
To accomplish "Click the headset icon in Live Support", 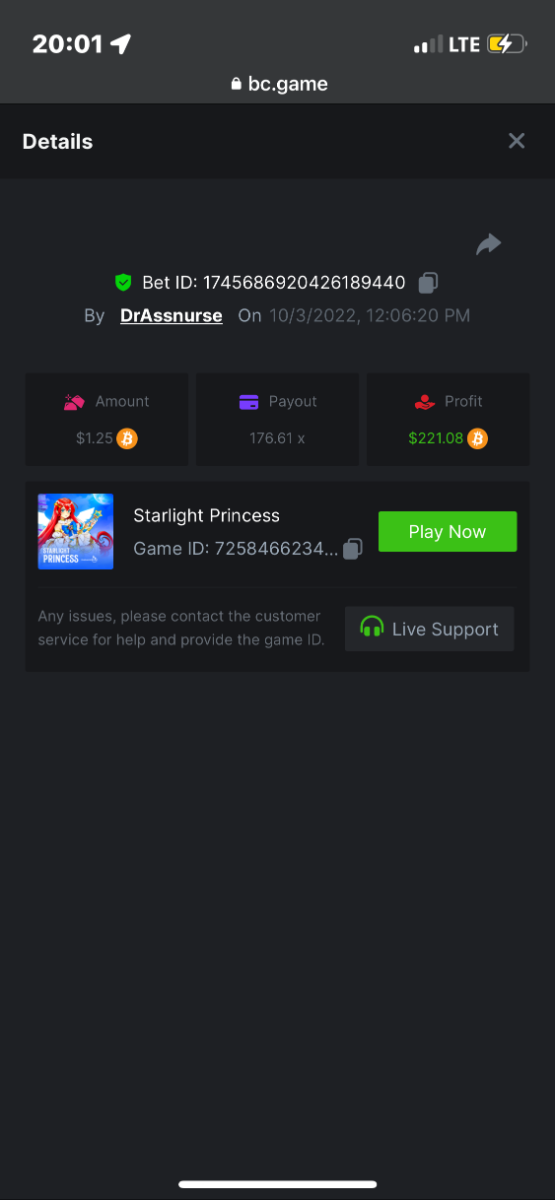I will point(372,628).
